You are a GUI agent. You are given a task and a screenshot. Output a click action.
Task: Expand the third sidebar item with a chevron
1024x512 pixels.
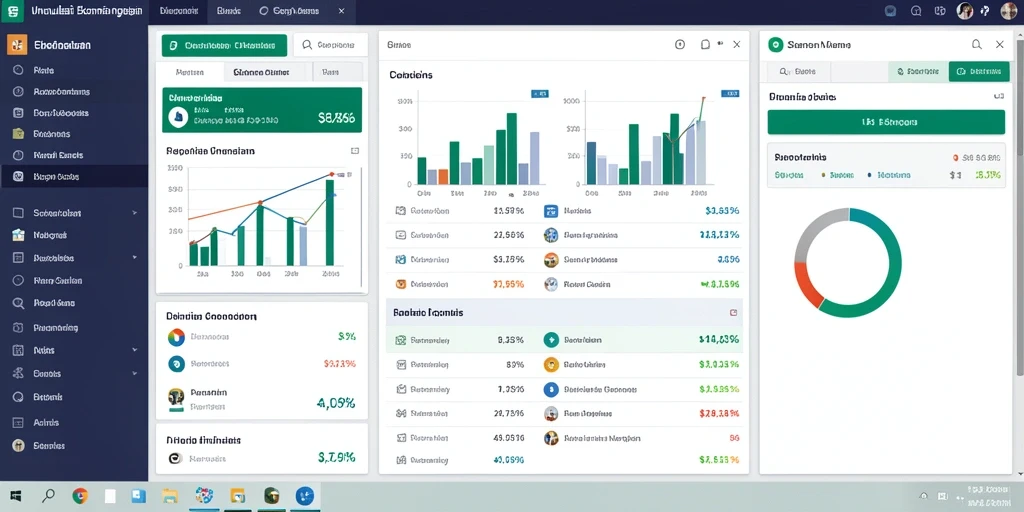coord(135,350)
